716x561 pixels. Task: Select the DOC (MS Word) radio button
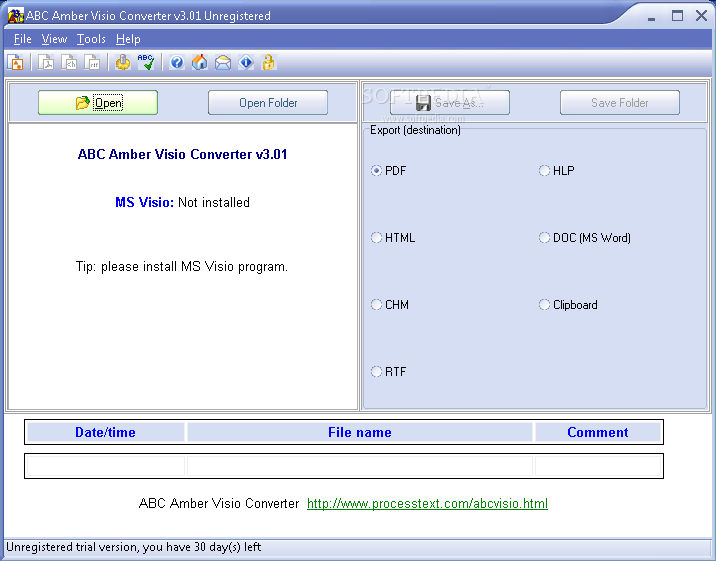pos(544,238)
